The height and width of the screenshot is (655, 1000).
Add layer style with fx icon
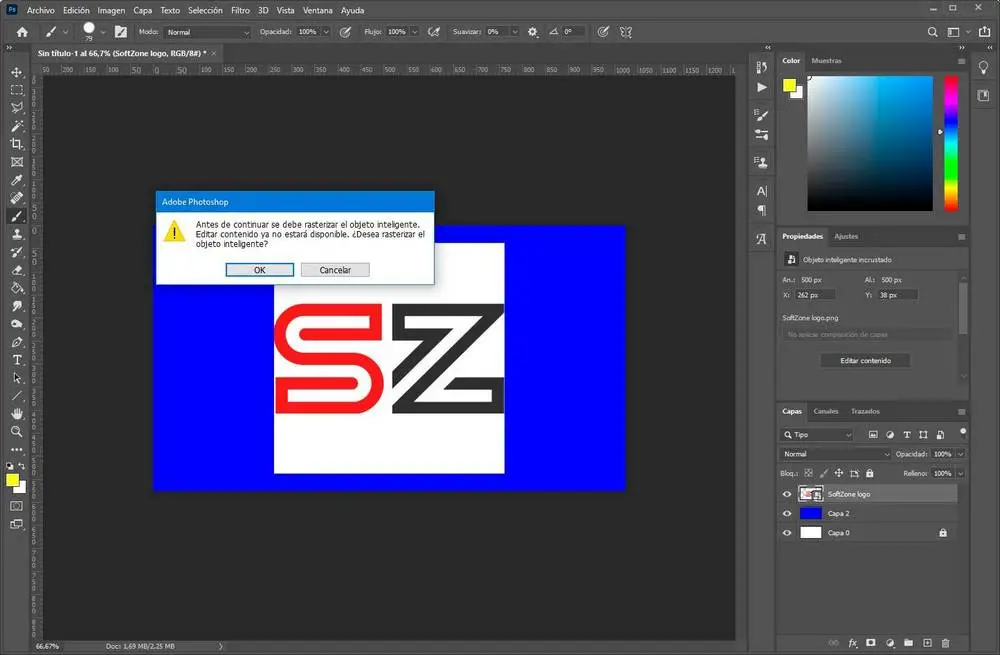(x=853, y=642)
